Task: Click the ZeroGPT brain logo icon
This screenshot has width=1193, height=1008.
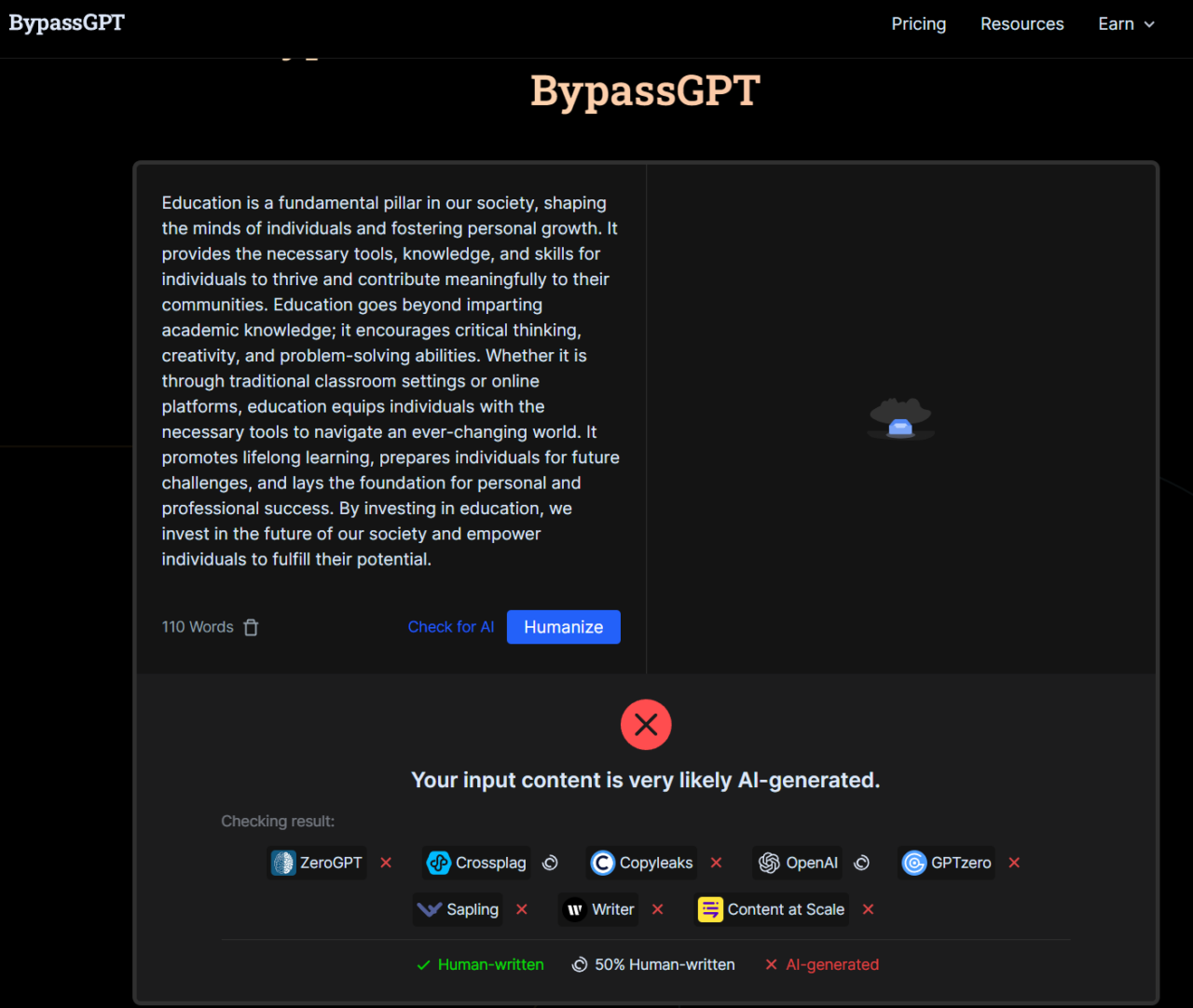Action: 283,863
